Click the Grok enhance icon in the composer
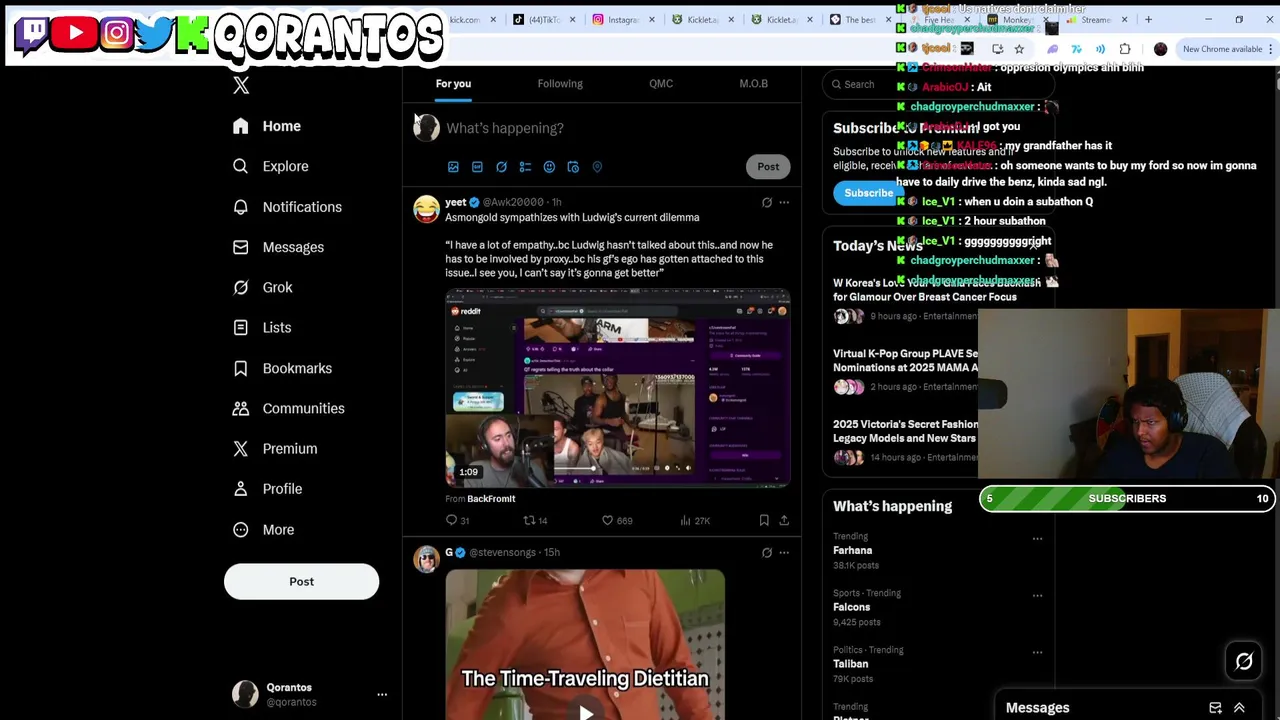The height and width of the screenshot is (720, 1280). pos(501,167)
